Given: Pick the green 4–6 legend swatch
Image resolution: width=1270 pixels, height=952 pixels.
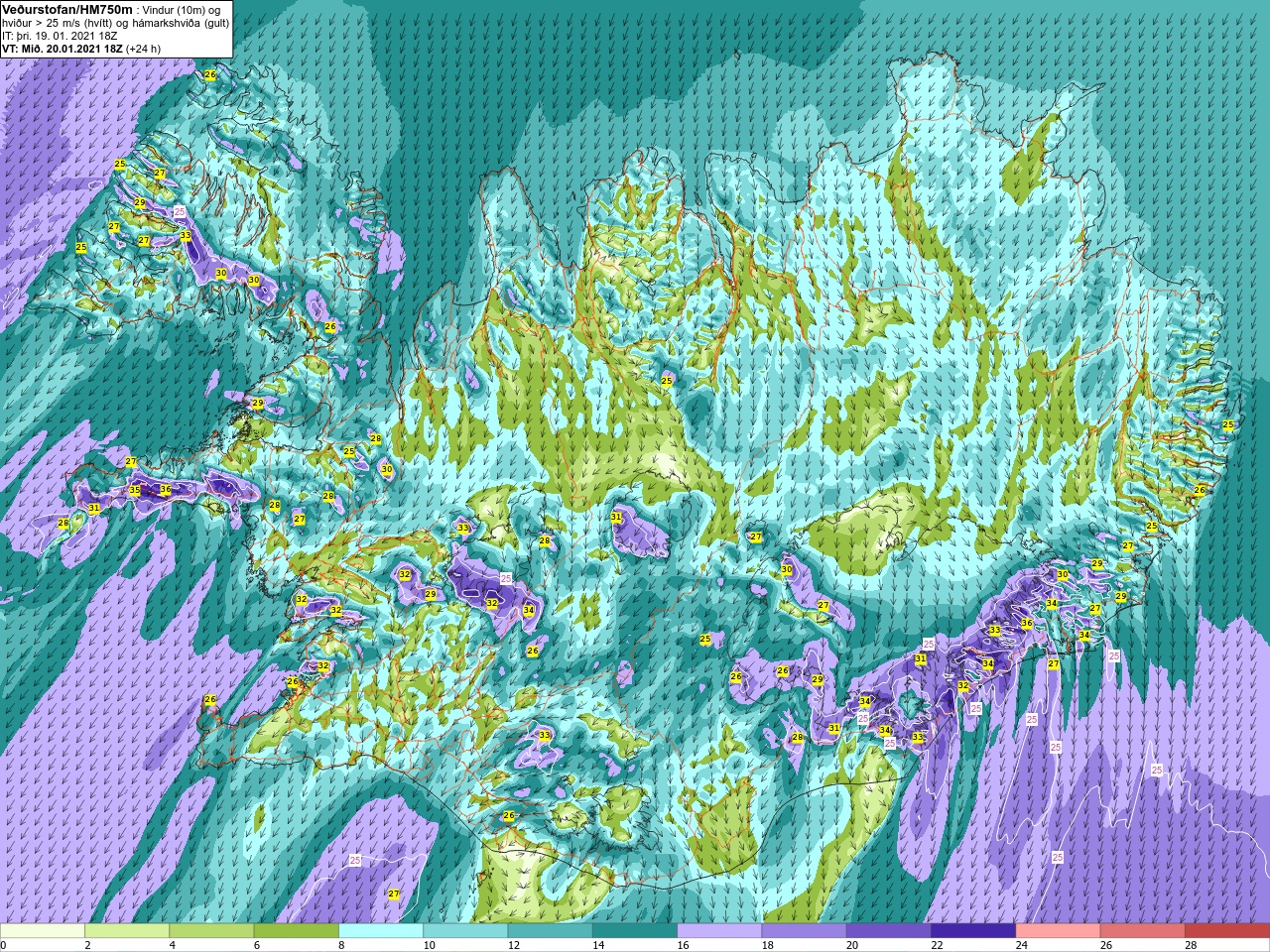Looking at the screenshot, I should pyautogui.click(x=211, y=931).
